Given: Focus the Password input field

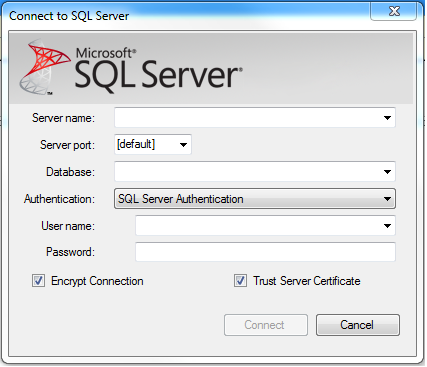Looking at the screenshot, I should 265,252.
